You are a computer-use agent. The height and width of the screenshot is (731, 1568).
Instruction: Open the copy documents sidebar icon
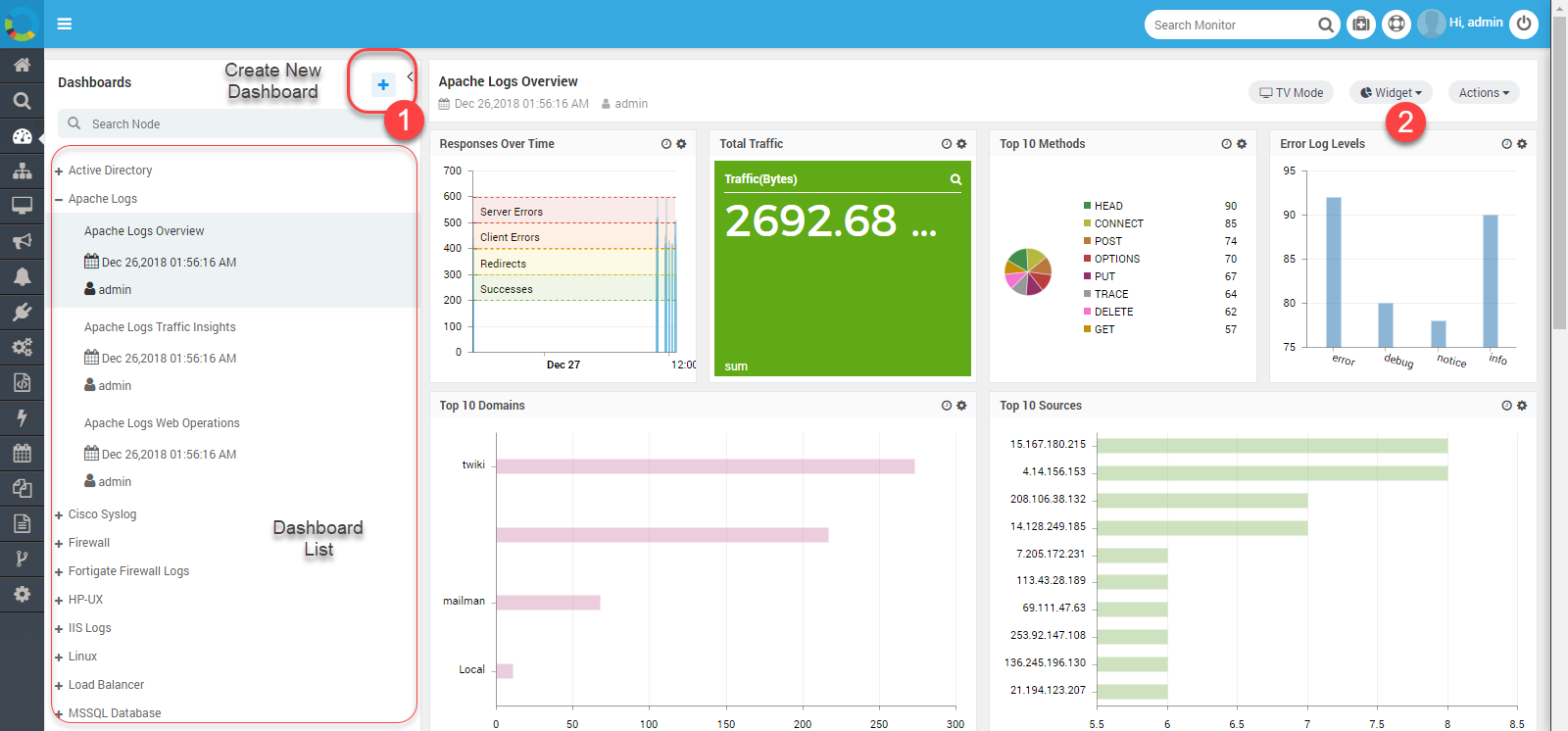[22, 488]
